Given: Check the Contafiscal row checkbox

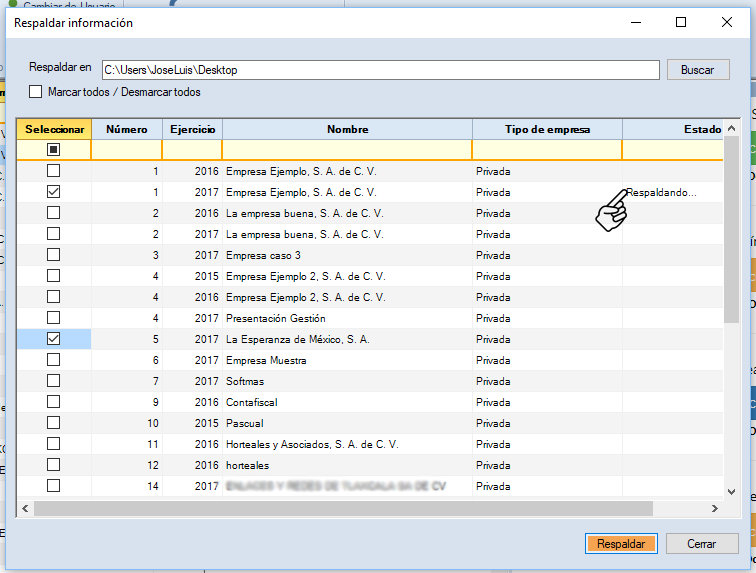Looking at the screenshot, I should 53,402.
